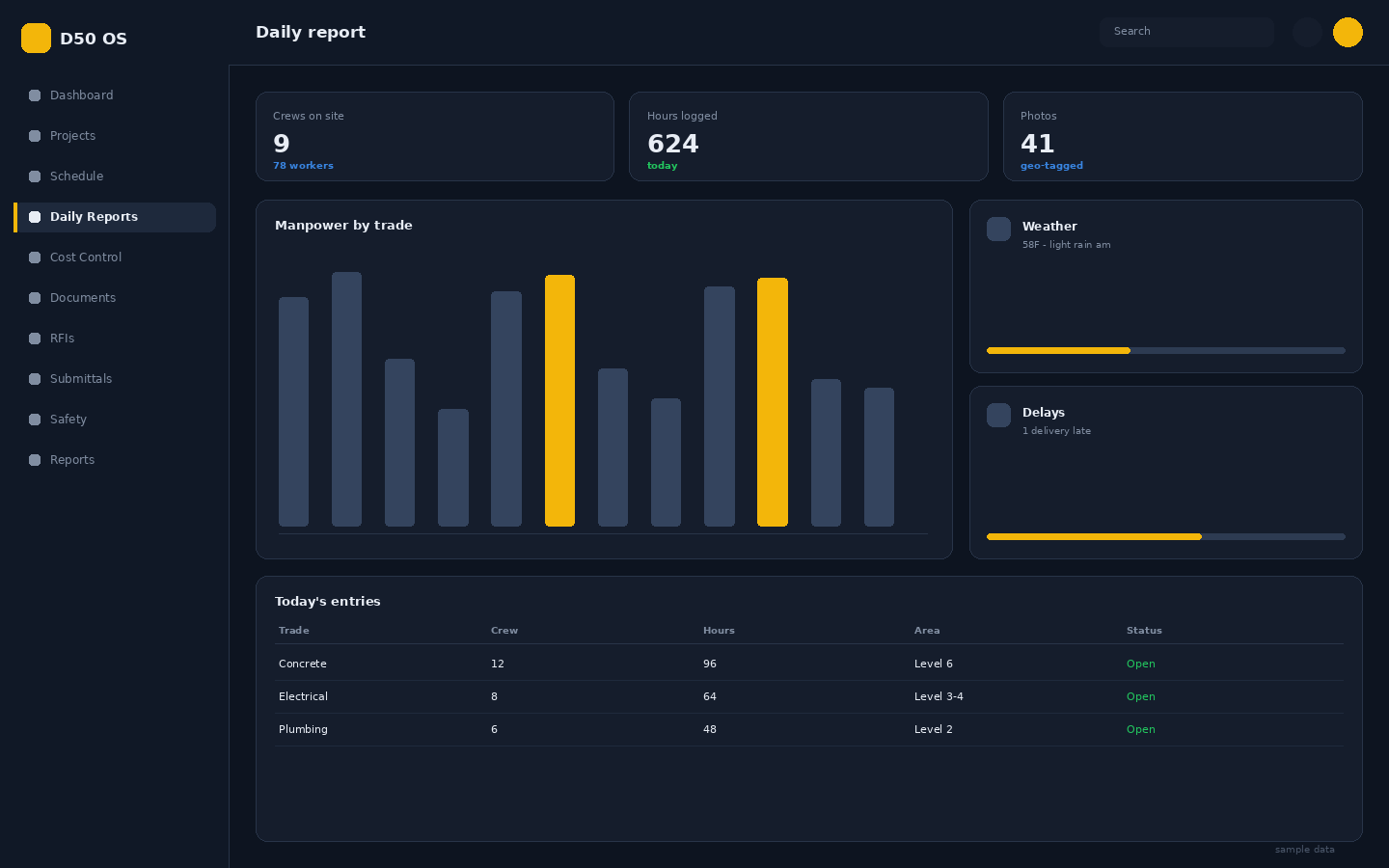Open the Documents section
Image resolution: width=1389 pixels, height=868 pixels.
pos(115,298)
